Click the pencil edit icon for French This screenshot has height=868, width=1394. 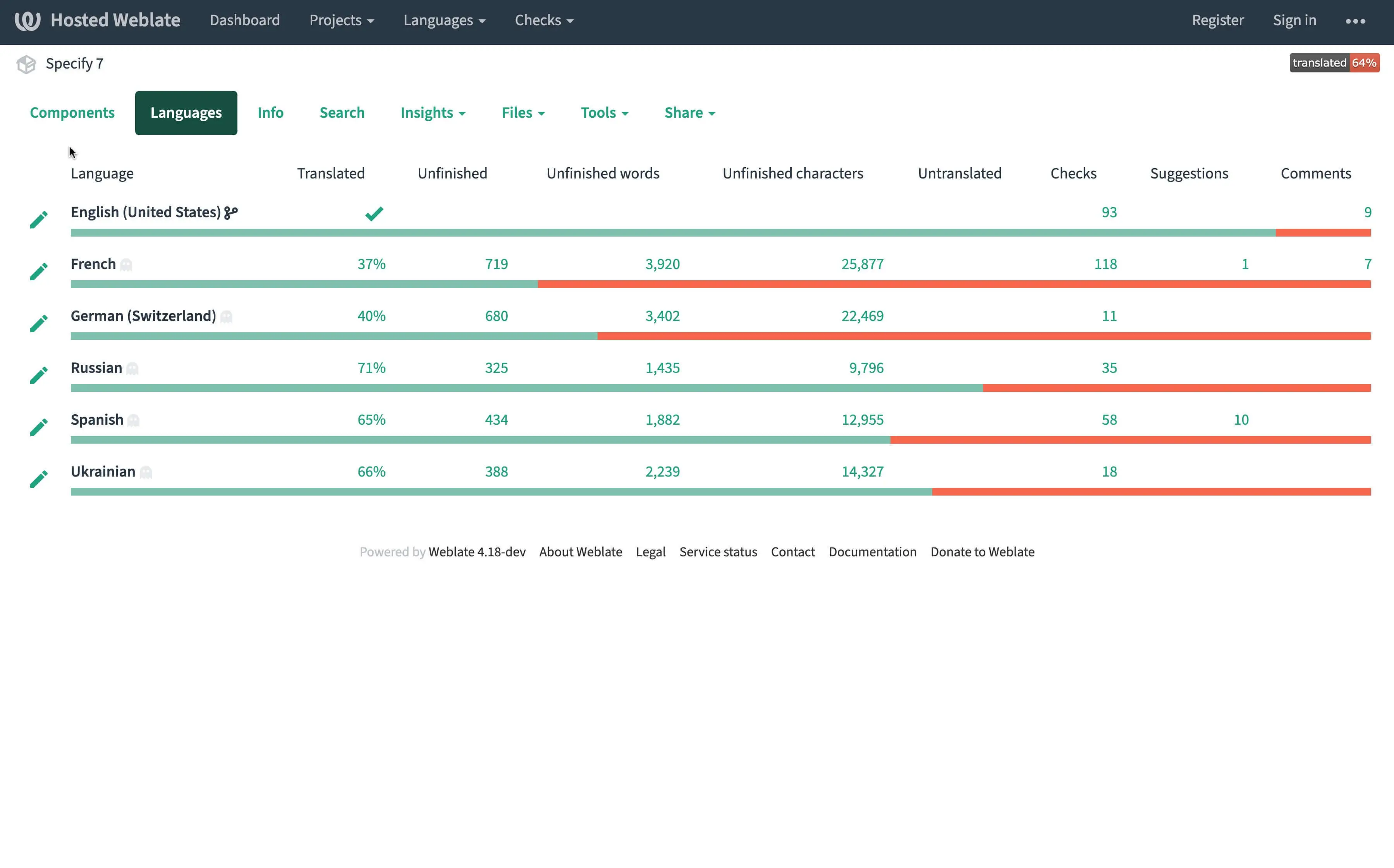(38, 271)
